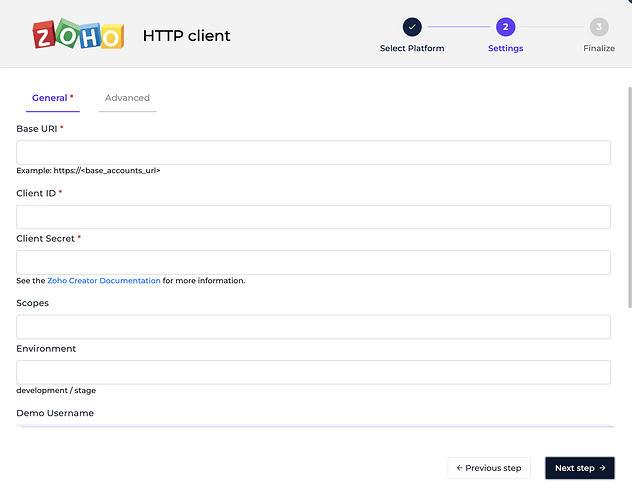The image size is (632, 500).
Task: Click the step 3 Finalize circle
Action: tap(599, 27)
